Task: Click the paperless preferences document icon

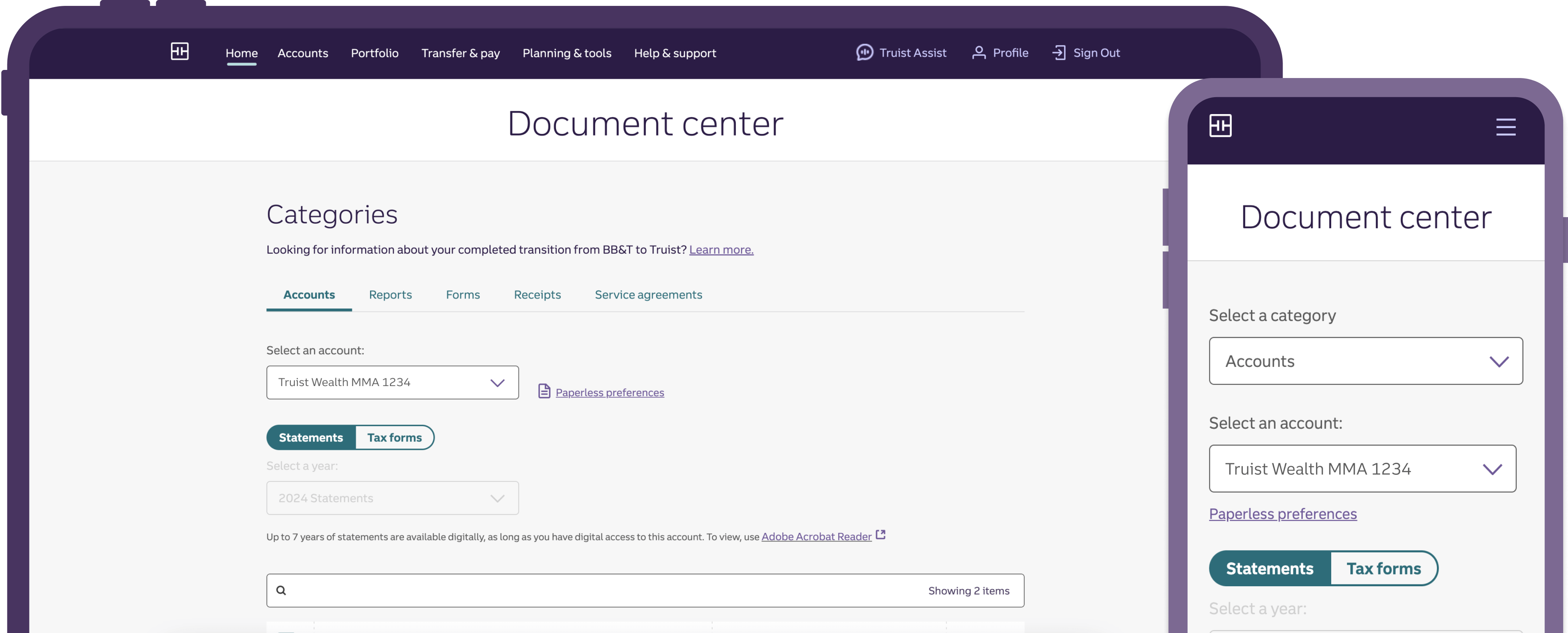Action: (544, 391)
